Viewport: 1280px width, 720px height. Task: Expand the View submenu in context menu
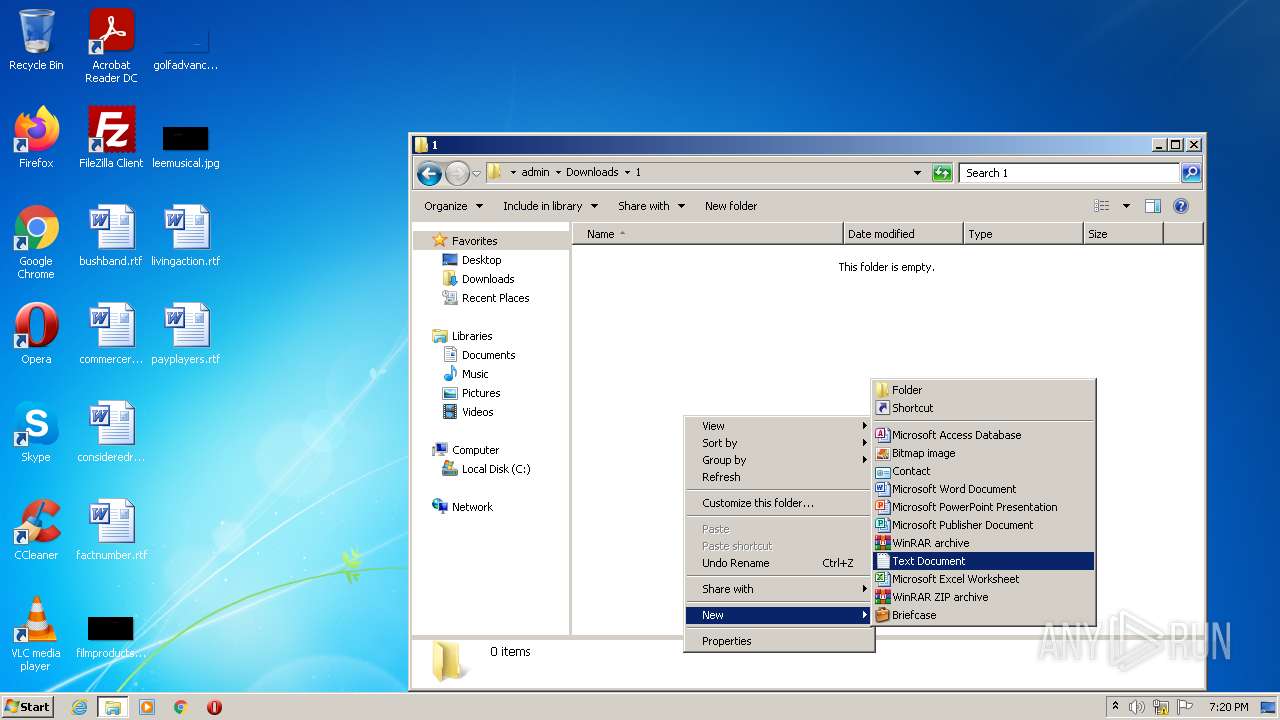coord(779,426)
